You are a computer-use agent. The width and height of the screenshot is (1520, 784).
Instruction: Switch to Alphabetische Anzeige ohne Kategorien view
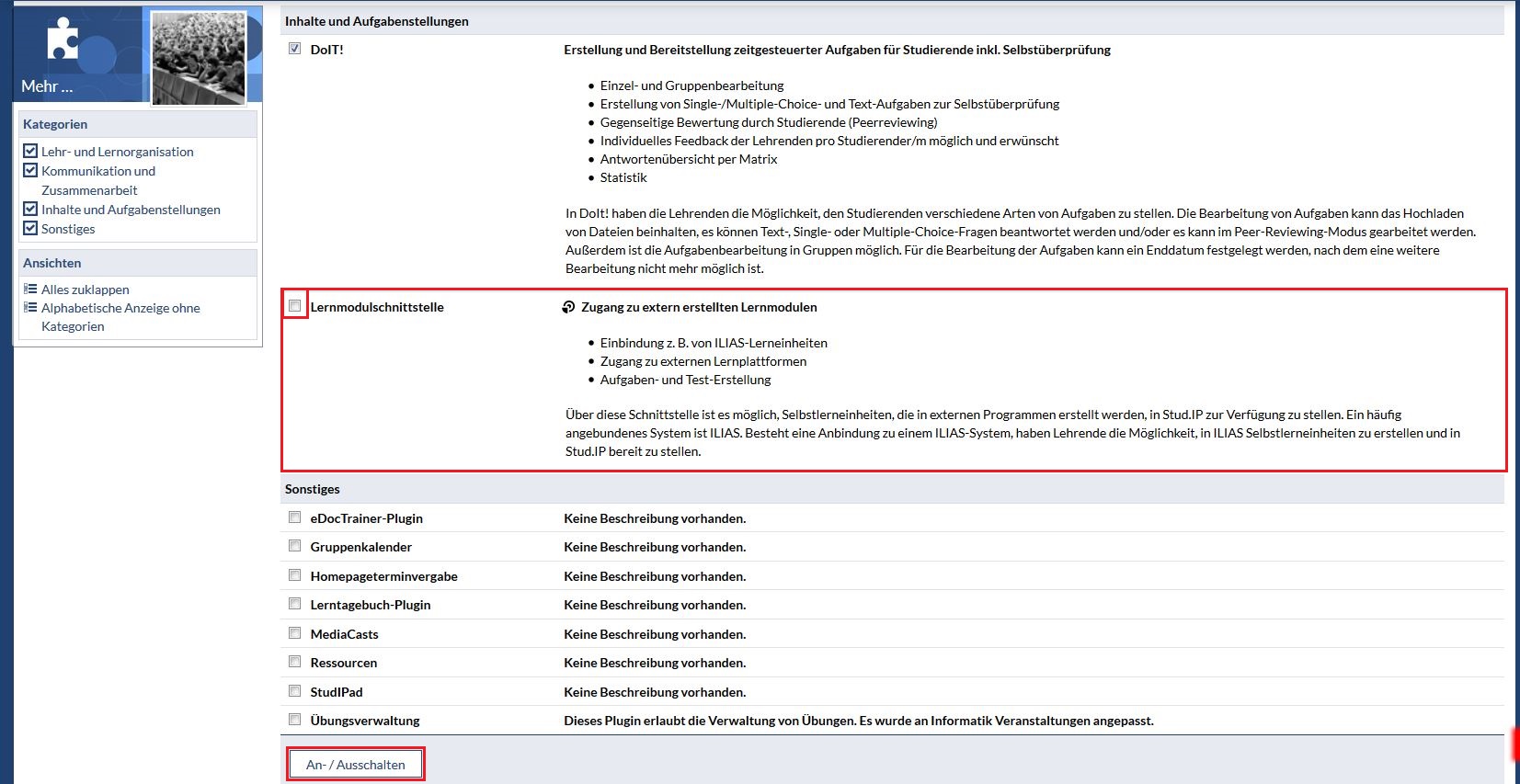coord(120,308)
